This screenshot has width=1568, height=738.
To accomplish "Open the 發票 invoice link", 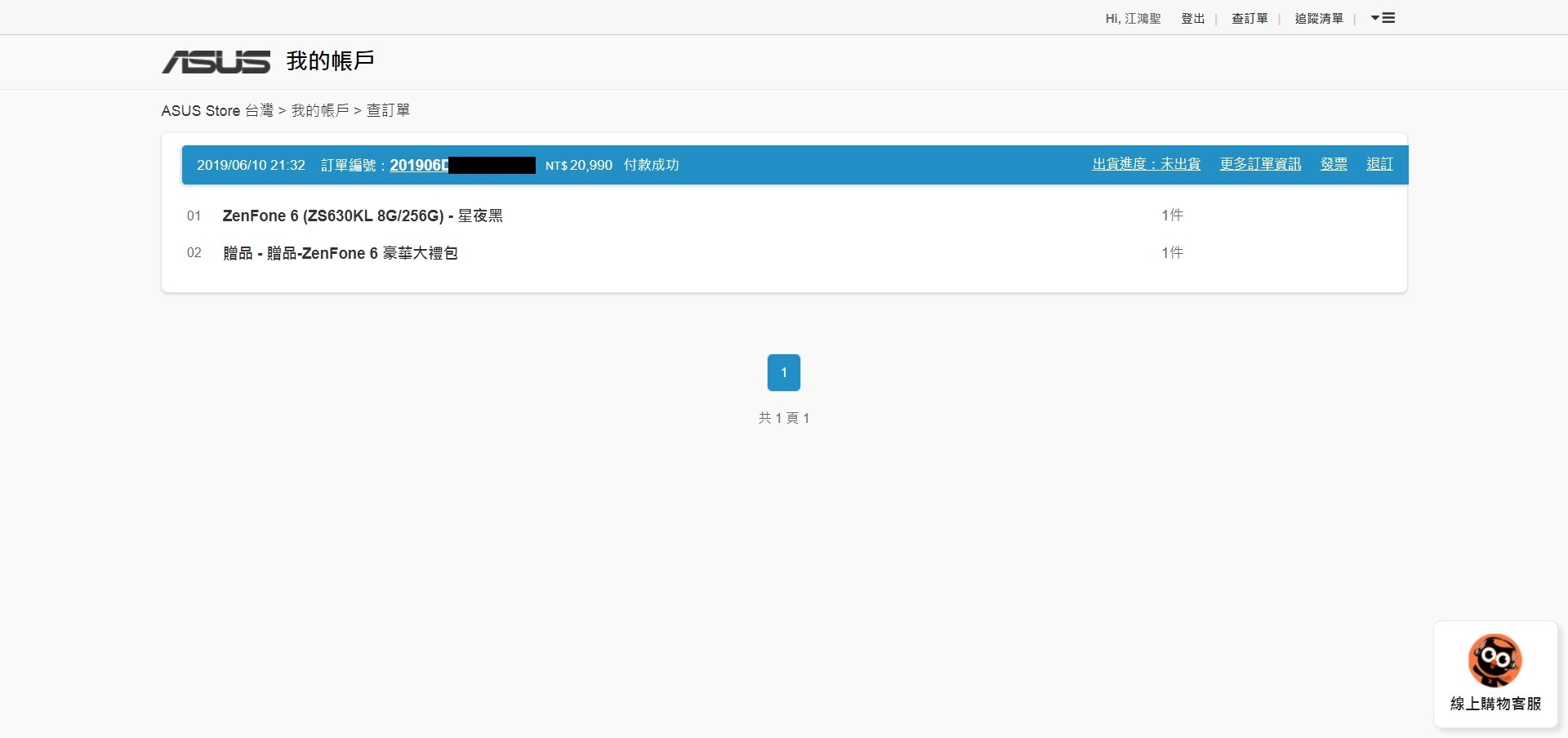I will [x=1334, y=164].
